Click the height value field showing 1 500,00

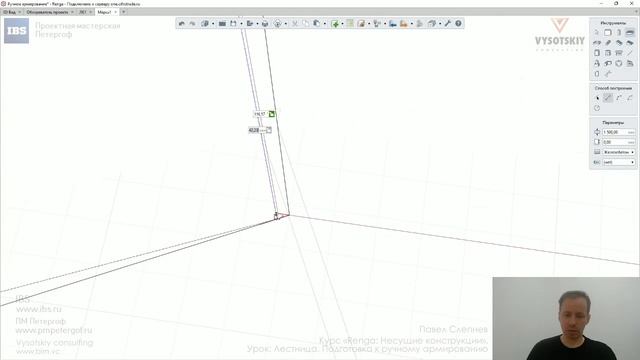(619, 132)
